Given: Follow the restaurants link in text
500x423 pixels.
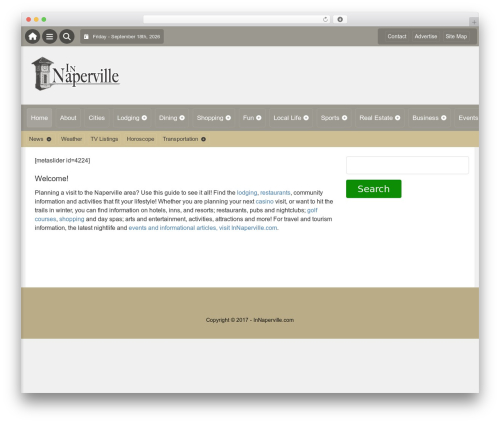Looking at the screenshot, I should point(275,193).
